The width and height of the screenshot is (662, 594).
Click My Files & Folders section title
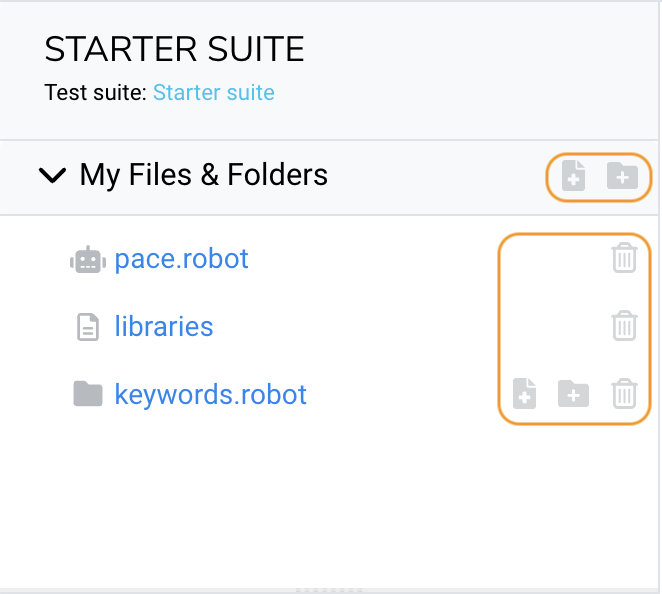203,175
